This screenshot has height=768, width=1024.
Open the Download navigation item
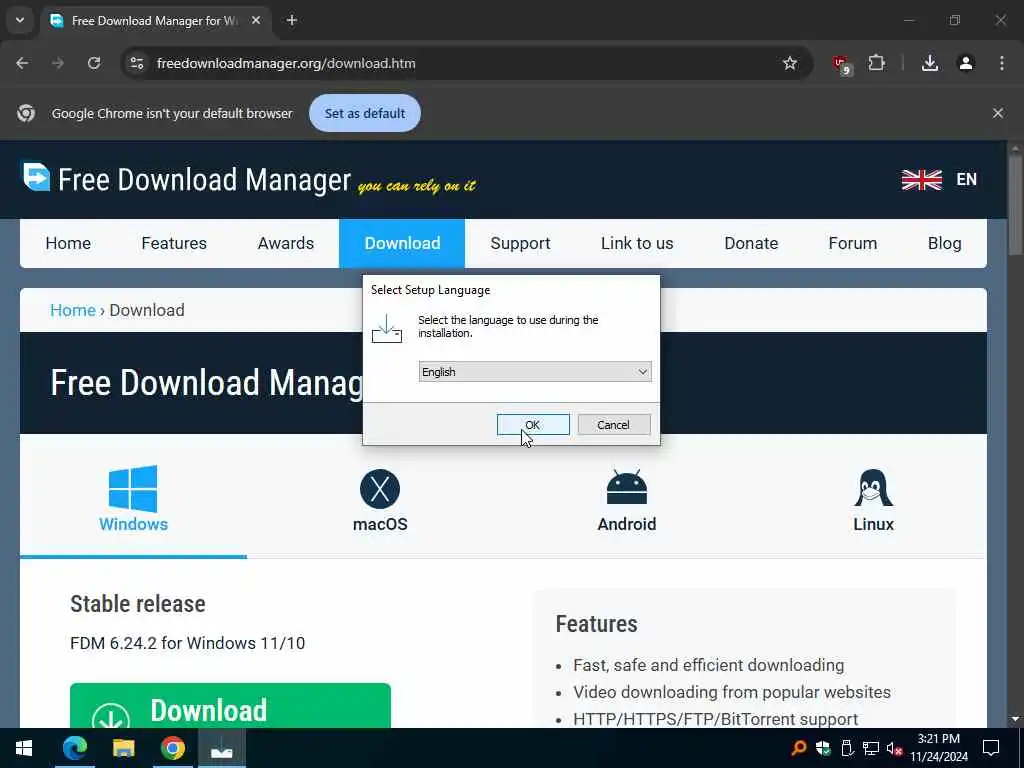[402, 243]
